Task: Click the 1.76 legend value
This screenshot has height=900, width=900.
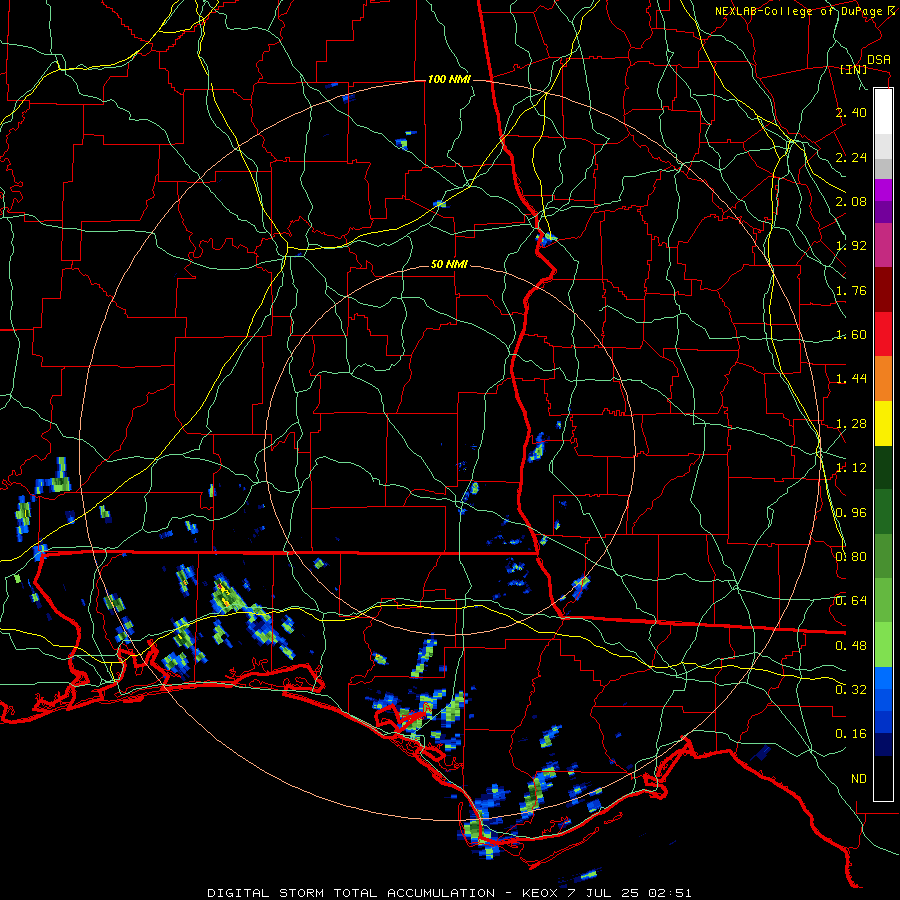Action: click(851, 290)
